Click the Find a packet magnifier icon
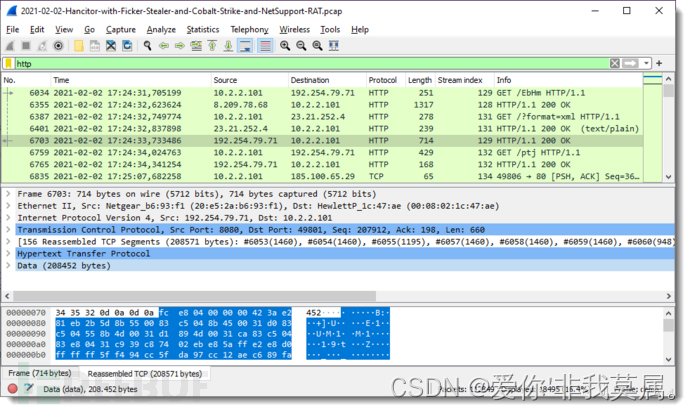This screenshot has height=411, width=690. click(x=147, y=46)
